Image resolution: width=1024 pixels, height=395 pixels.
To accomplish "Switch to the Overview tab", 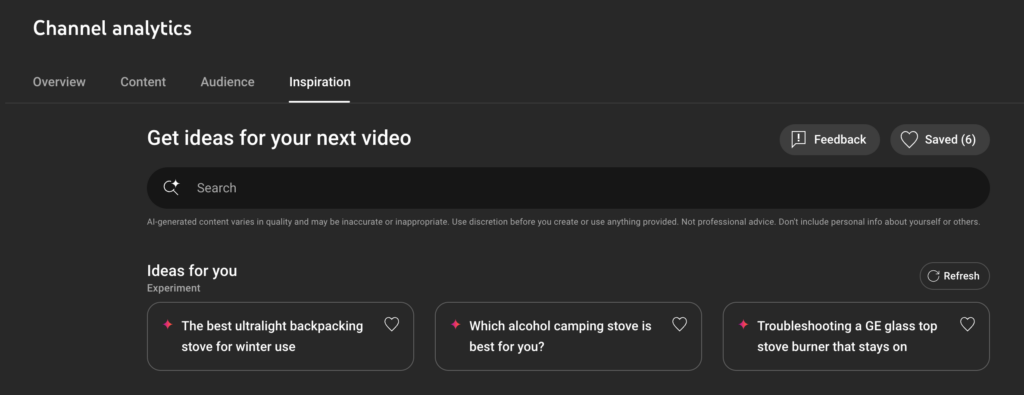I will [x=59, y=82].
